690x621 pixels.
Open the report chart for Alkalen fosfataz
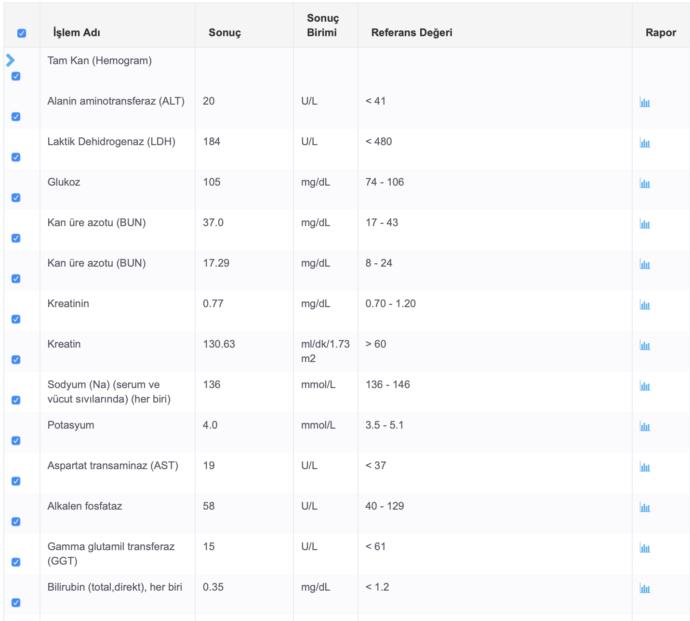(645, 507)
